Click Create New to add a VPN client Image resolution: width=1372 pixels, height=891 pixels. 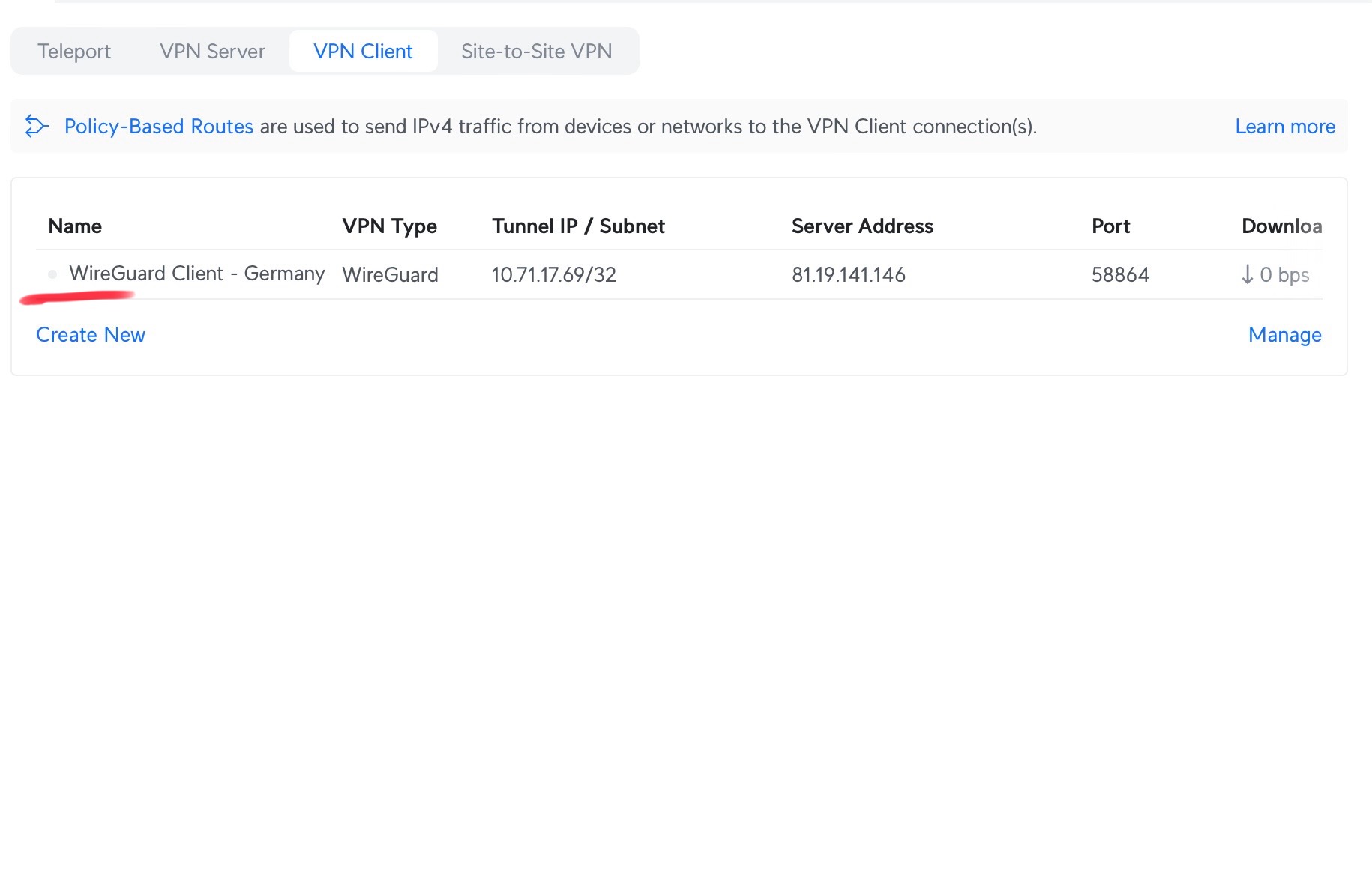point(91,335)
